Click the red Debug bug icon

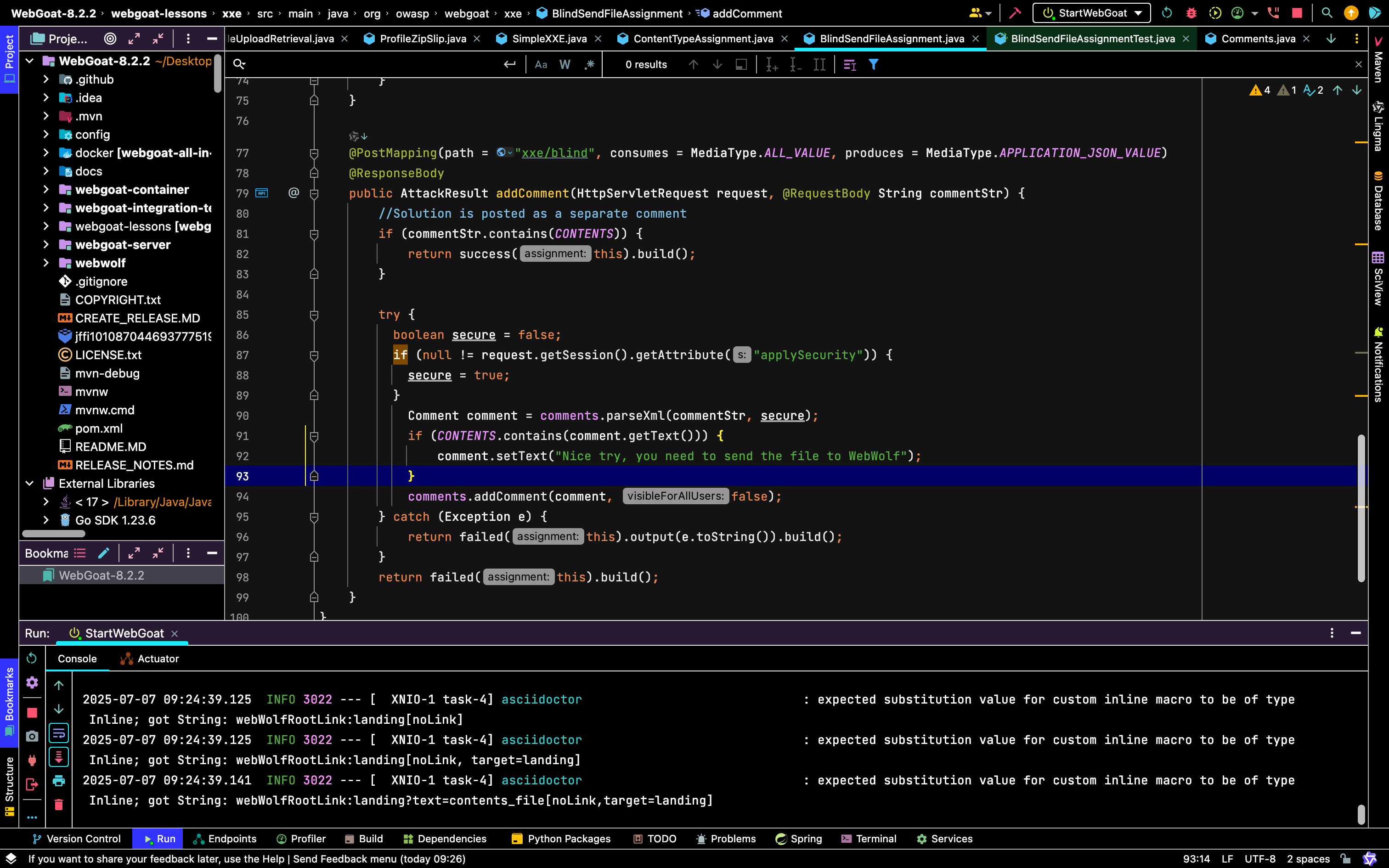1191,13
